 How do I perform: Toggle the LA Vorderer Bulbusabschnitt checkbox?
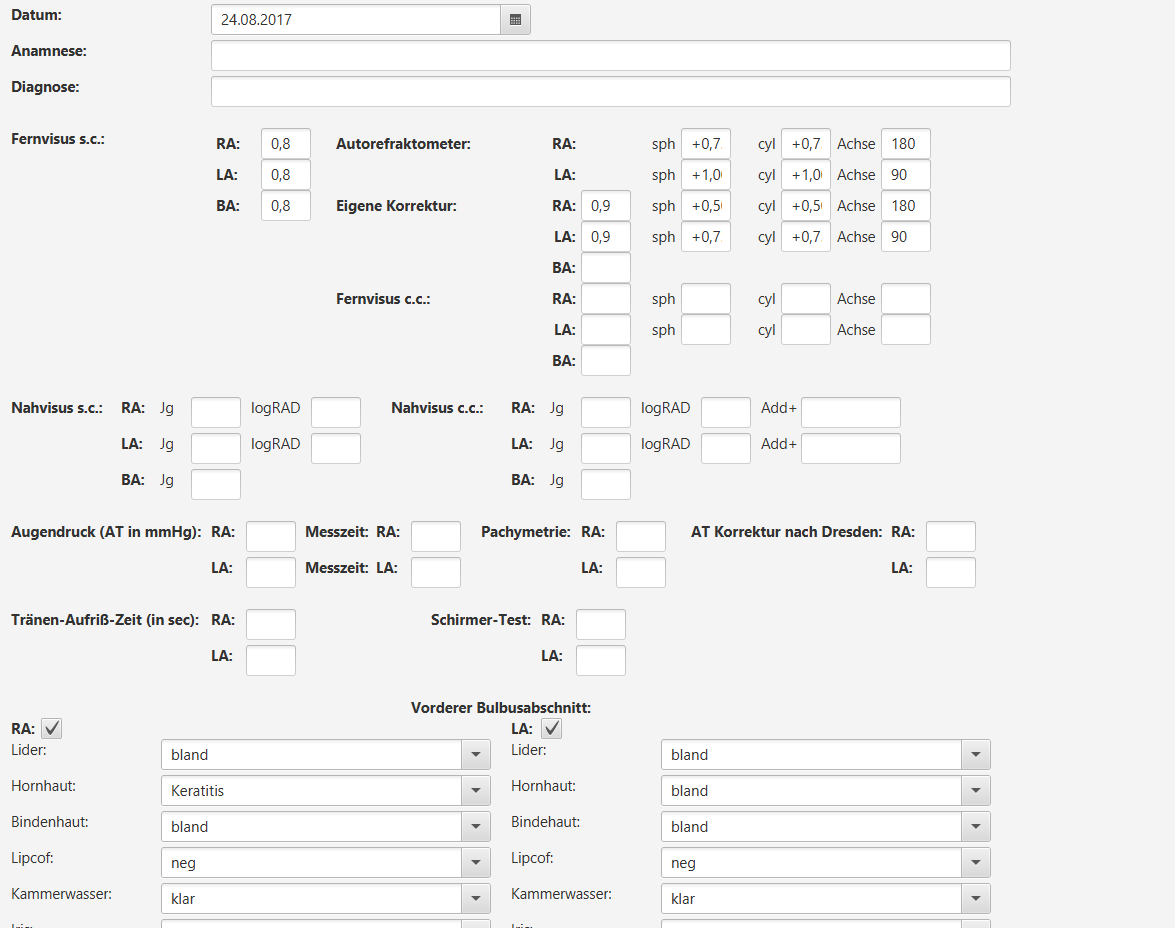pos(552,728)
